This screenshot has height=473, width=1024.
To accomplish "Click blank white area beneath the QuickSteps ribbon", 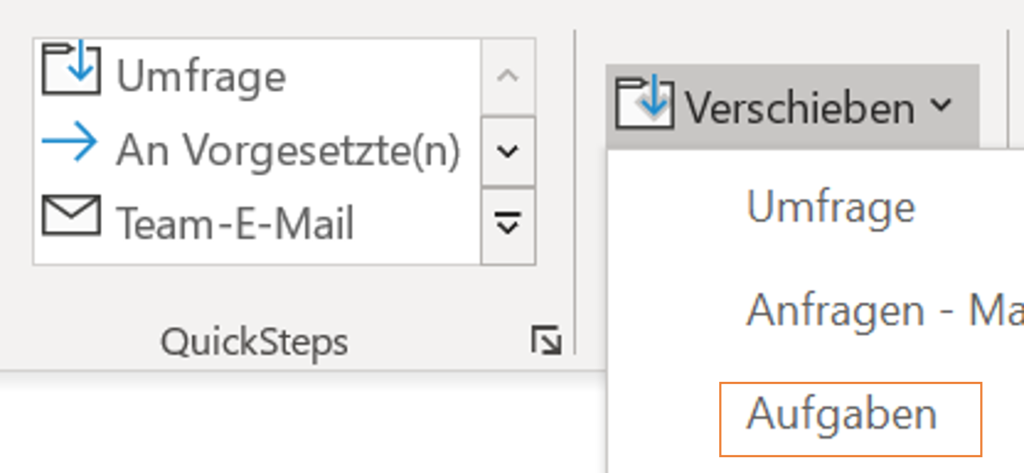I will click(x=300, y=425).
